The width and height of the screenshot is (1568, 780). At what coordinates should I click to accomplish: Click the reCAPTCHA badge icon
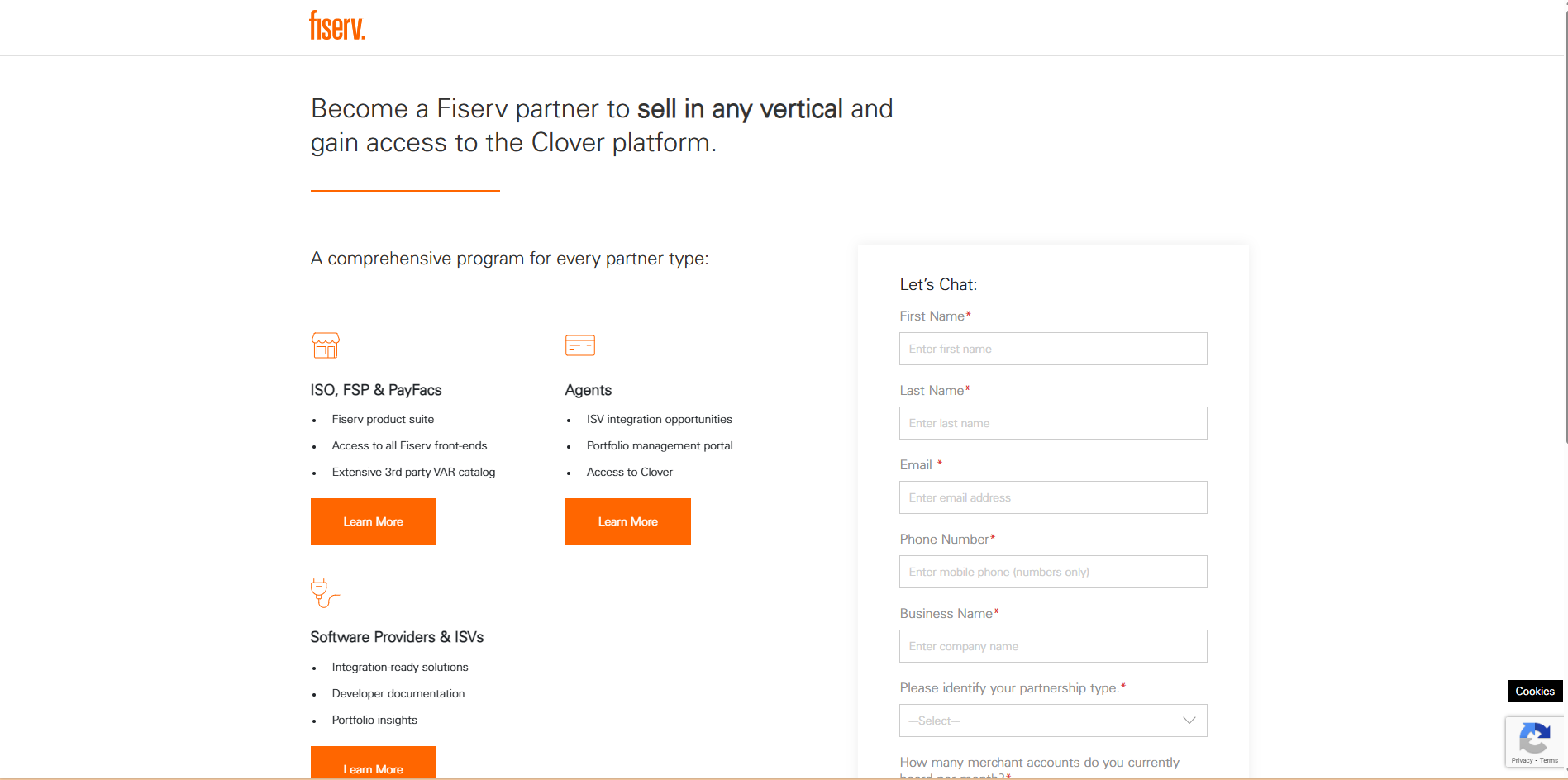(1534, 737)
